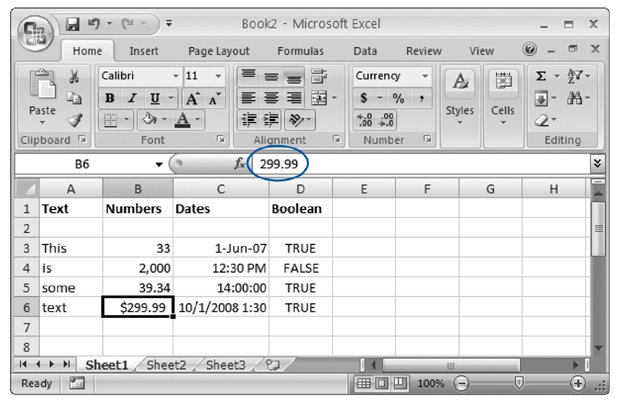The width and height of the screenshot is (618, 404).
Task: Toggle Italic formatting
Action: [132, 98]
